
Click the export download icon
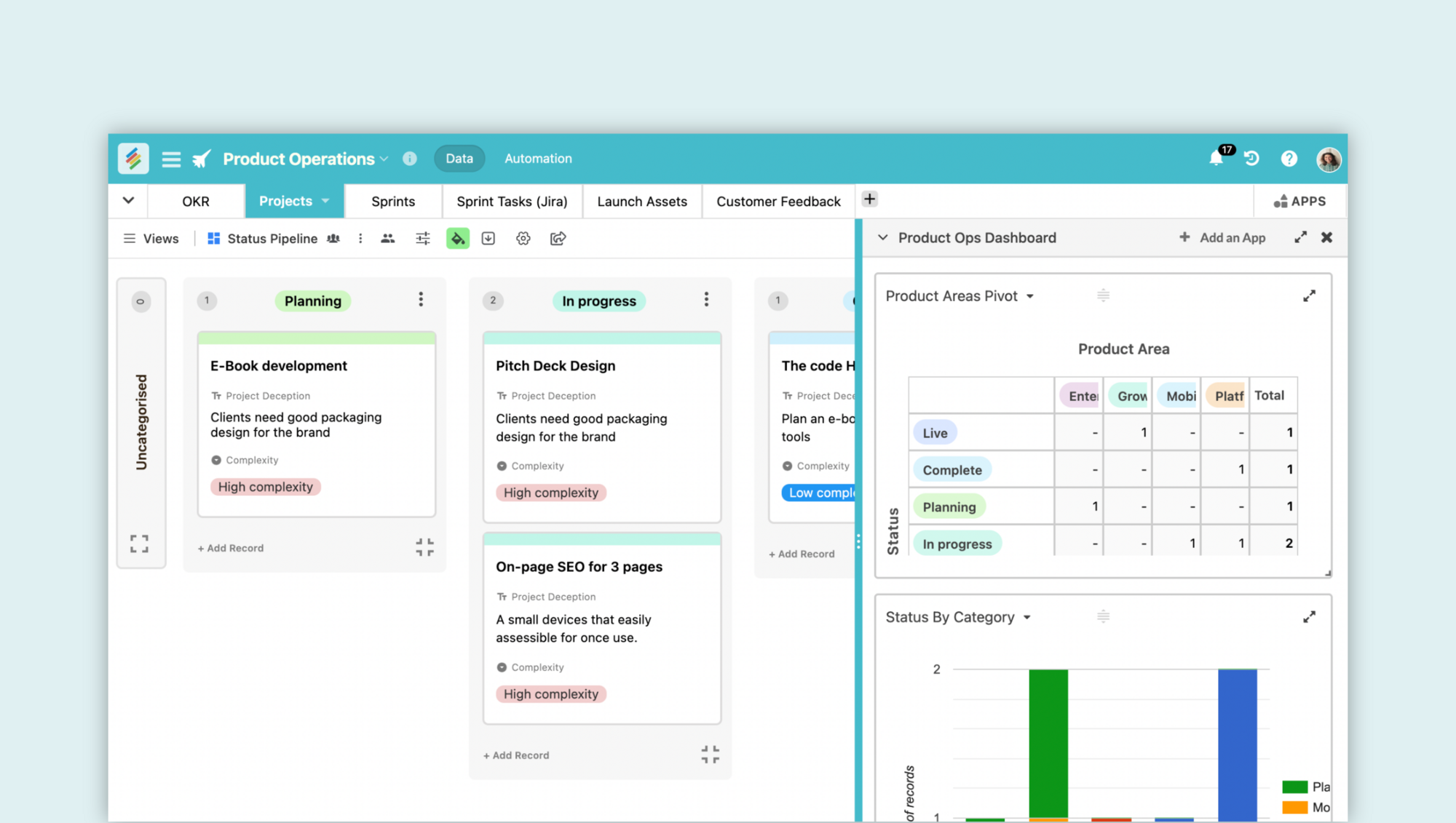pyautogui.click(x=488, y=238)
